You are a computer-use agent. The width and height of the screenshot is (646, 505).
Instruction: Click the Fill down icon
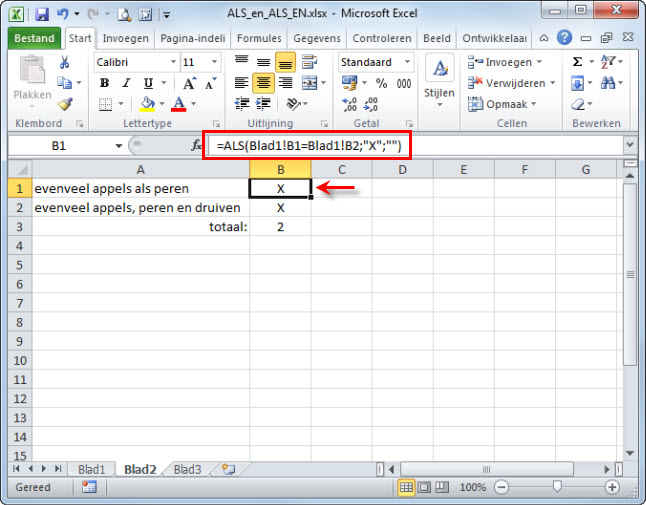click(x=577, y=83)
